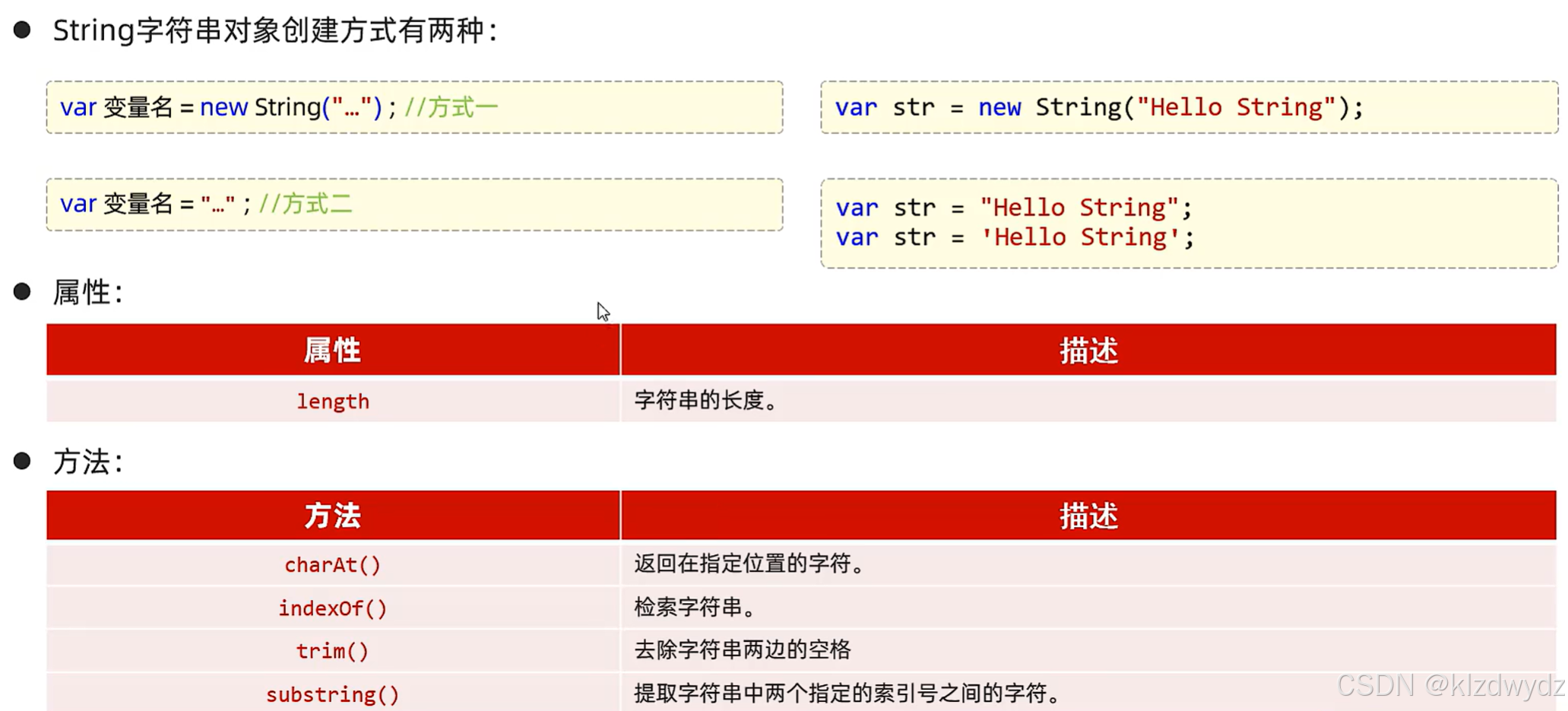Click the bullet icon beside "方法:"
The width and height of the screenshot is (1568, 711).
tap(22, 460)
